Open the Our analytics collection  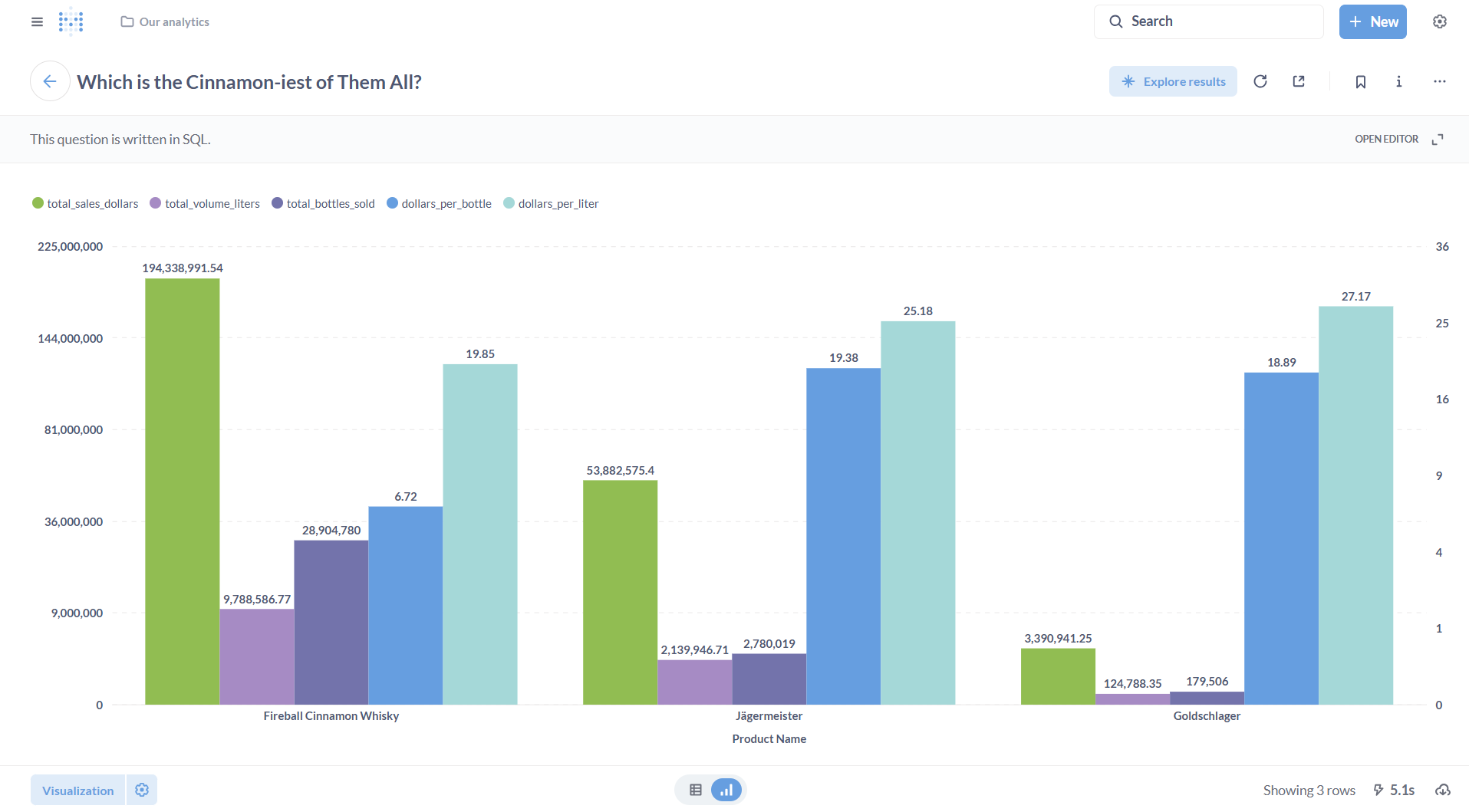[x=165, y=22]
